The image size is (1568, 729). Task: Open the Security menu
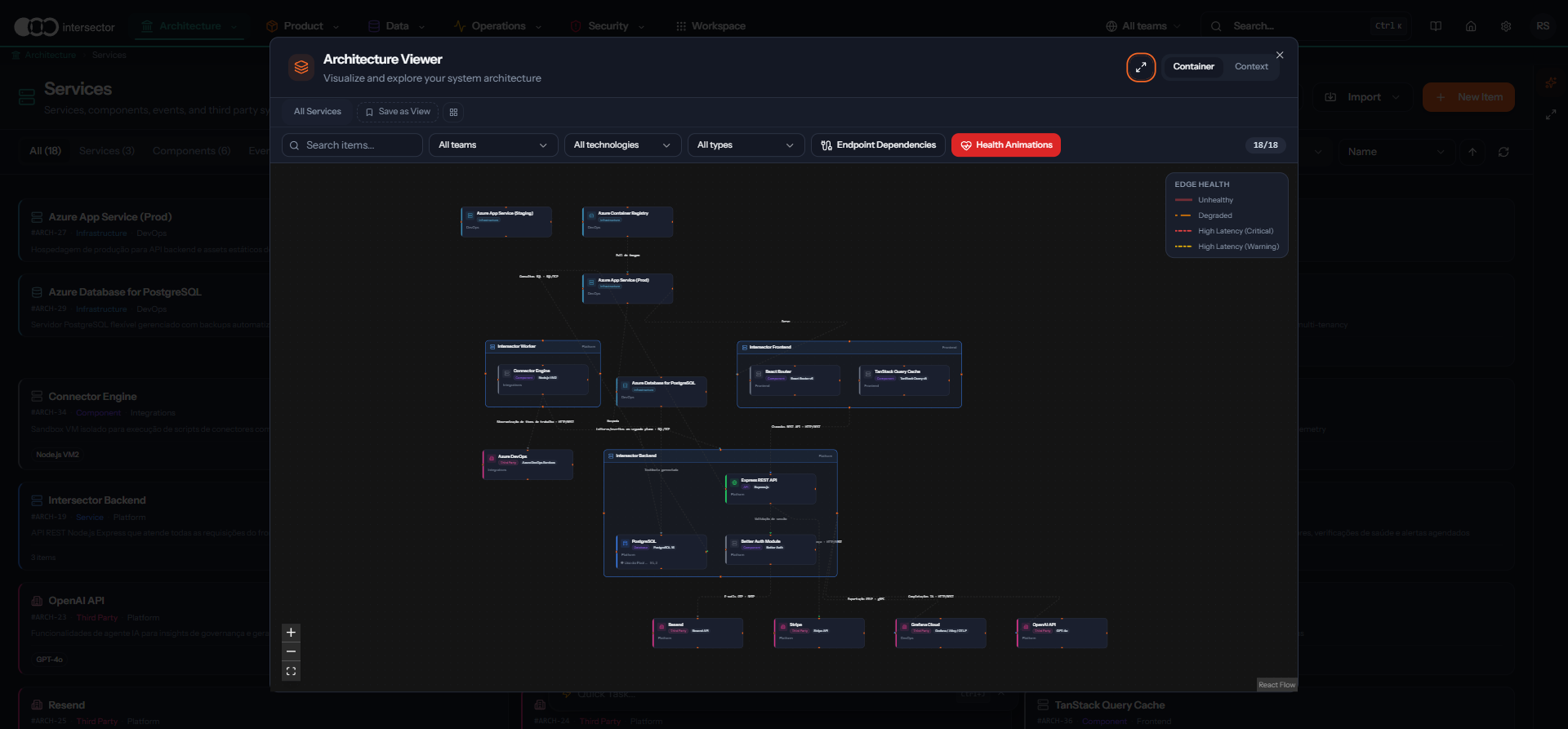[x=608, y=26]
